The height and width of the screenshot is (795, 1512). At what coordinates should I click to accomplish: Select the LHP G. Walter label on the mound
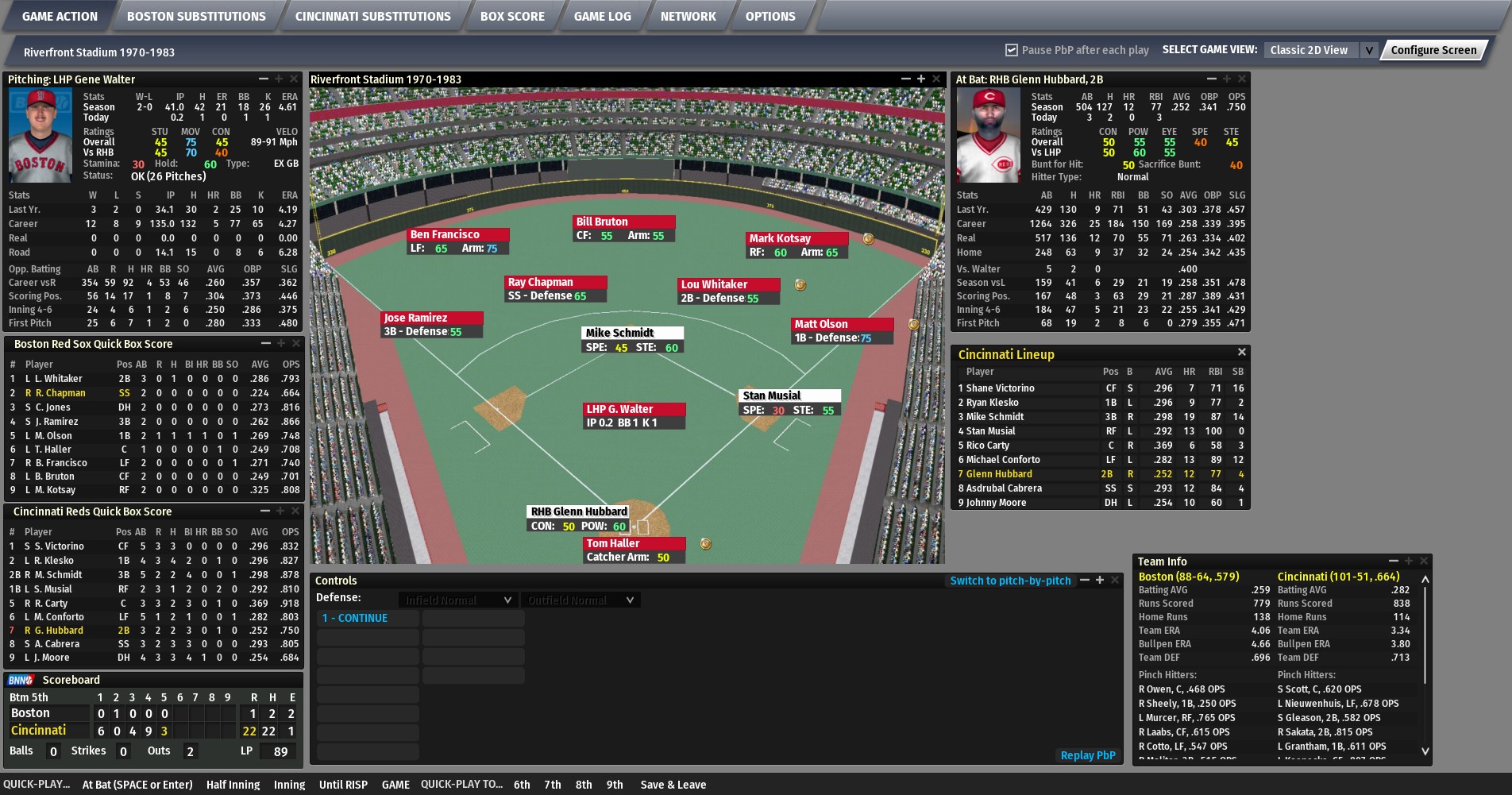pyautogui.click(x=634, y=416)
